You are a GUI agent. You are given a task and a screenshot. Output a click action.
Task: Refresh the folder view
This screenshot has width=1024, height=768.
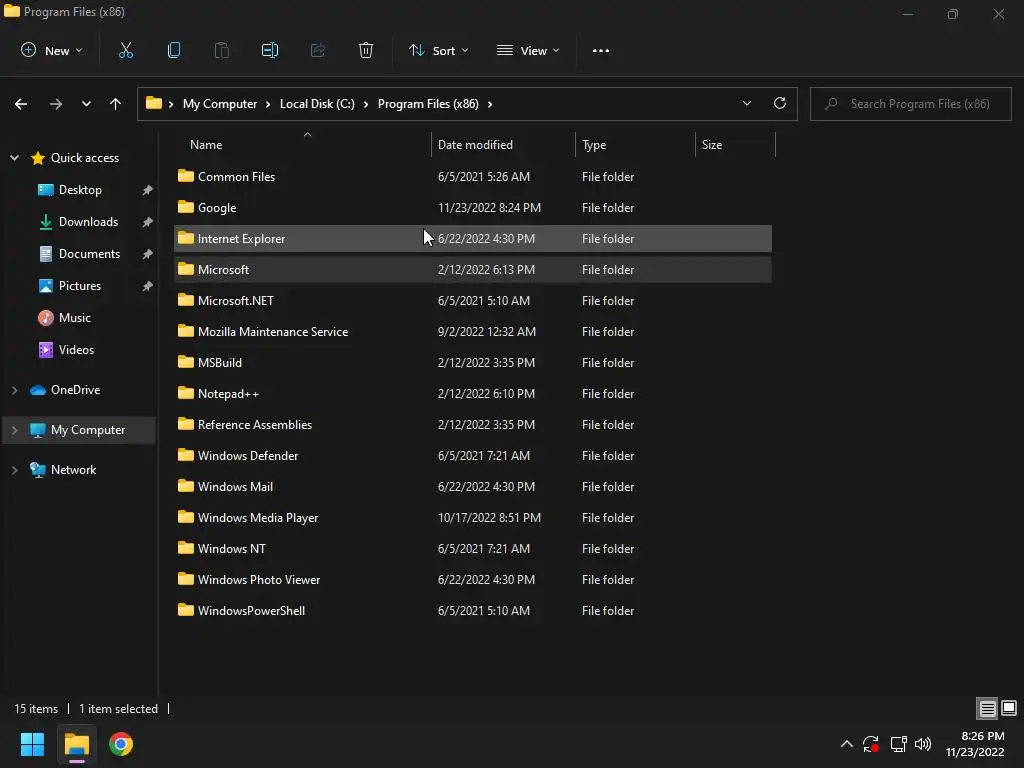coord(780,103)
